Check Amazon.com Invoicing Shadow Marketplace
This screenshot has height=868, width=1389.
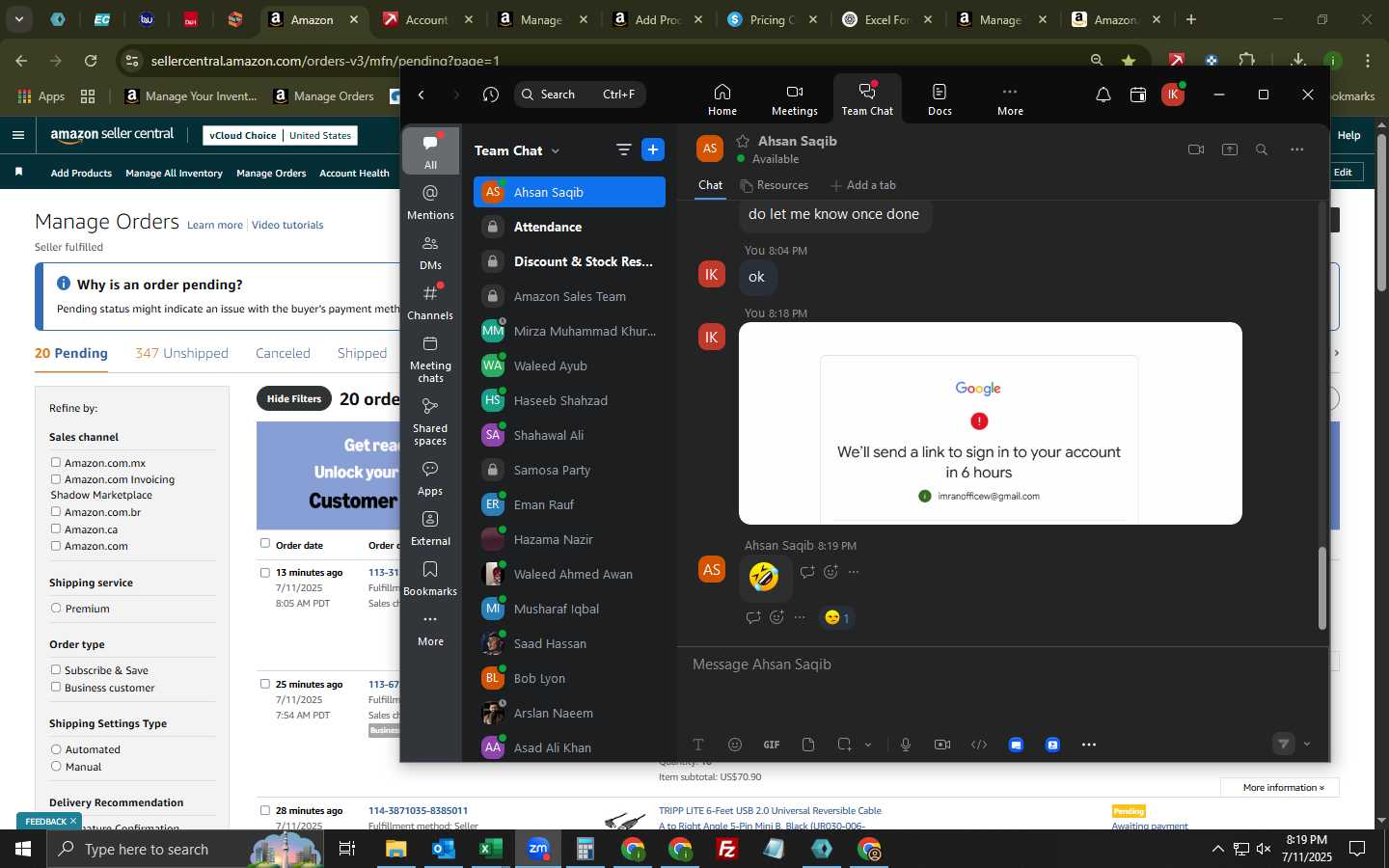[x=56, y=479]
